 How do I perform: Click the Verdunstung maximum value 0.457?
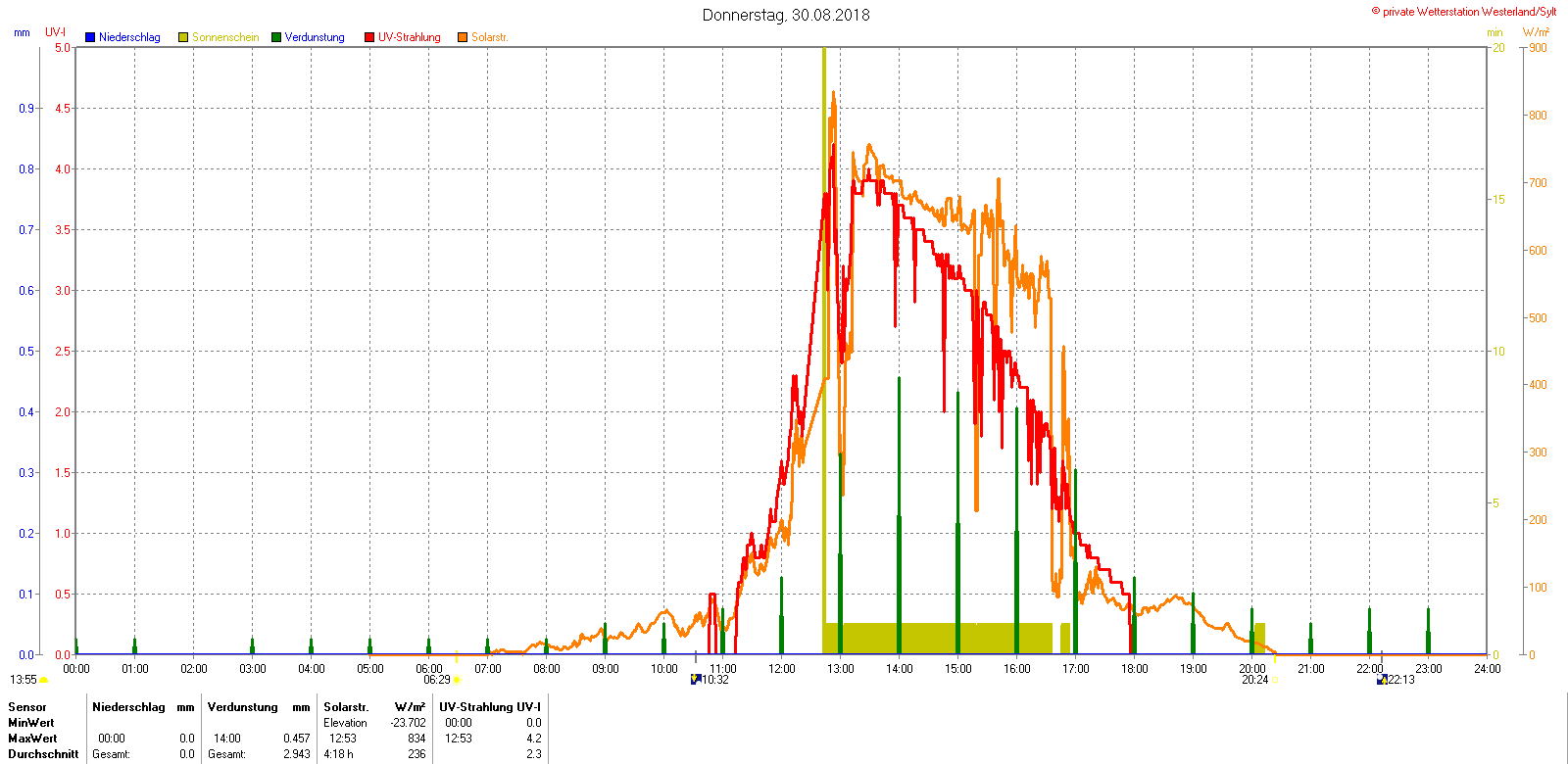pos(297,739)
